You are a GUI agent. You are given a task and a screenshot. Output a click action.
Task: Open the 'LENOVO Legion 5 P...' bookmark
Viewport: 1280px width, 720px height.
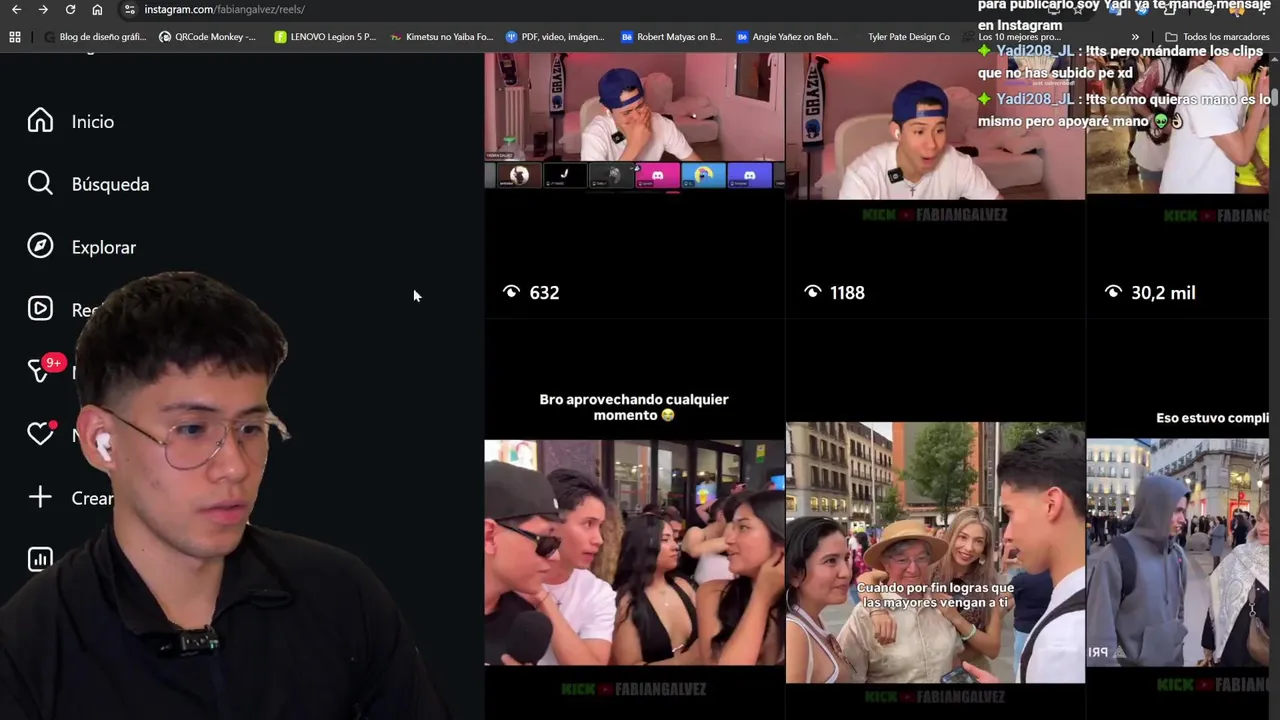coord(325,37)
